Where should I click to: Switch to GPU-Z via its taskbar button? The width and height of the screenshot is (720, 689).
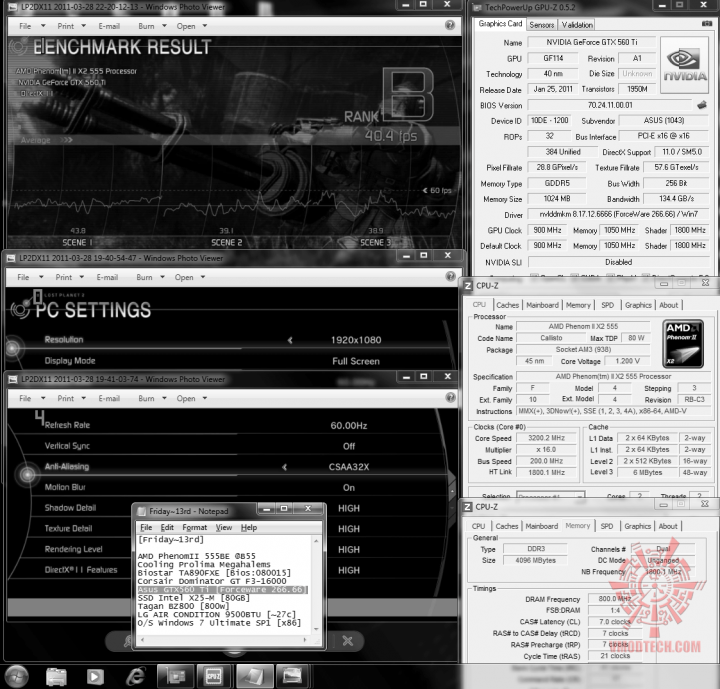tap(174, 676)
